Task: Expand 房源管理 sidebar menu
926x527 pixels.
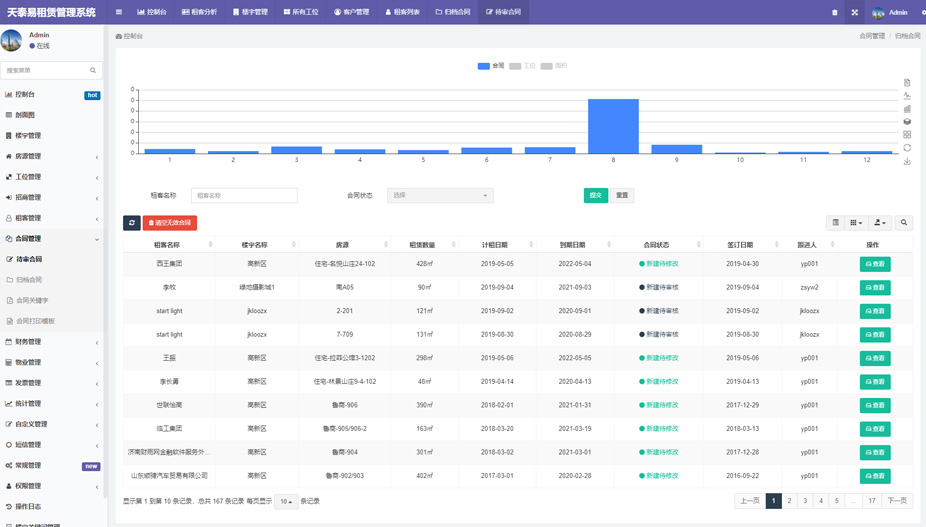Action: point(52,157)
